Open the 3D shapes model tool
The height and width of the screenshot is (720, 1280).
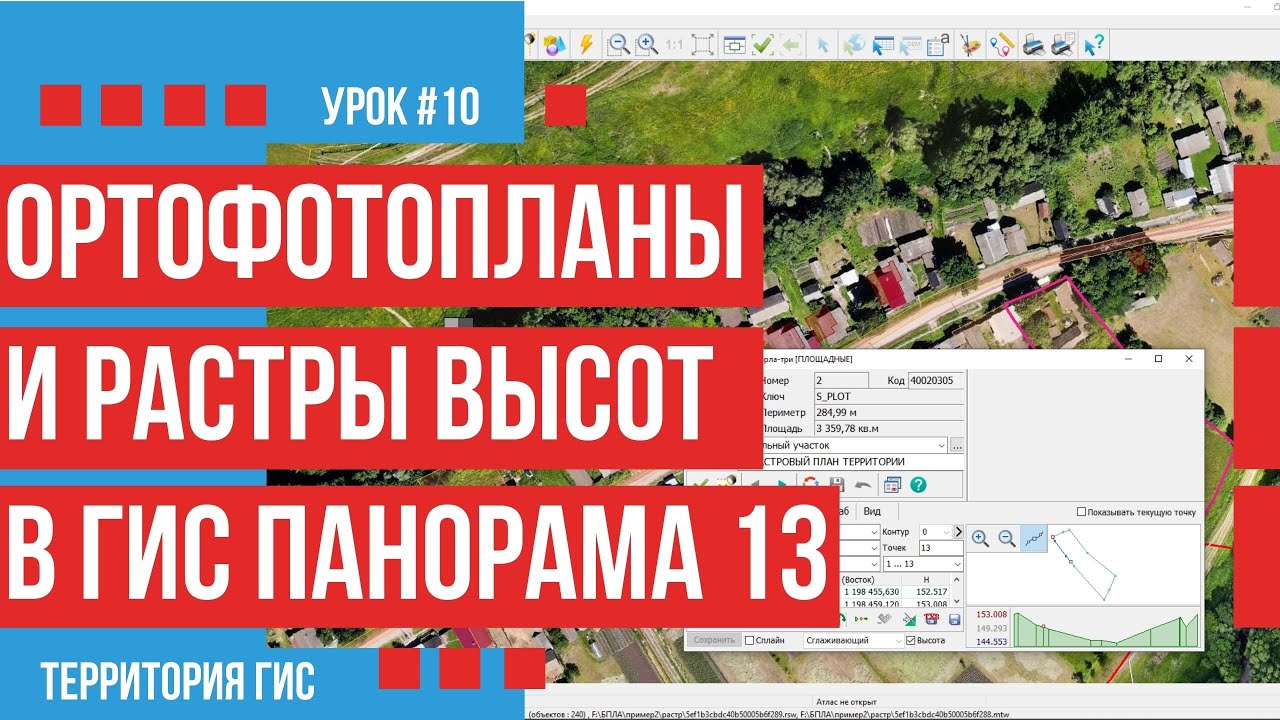pos(555,44)
